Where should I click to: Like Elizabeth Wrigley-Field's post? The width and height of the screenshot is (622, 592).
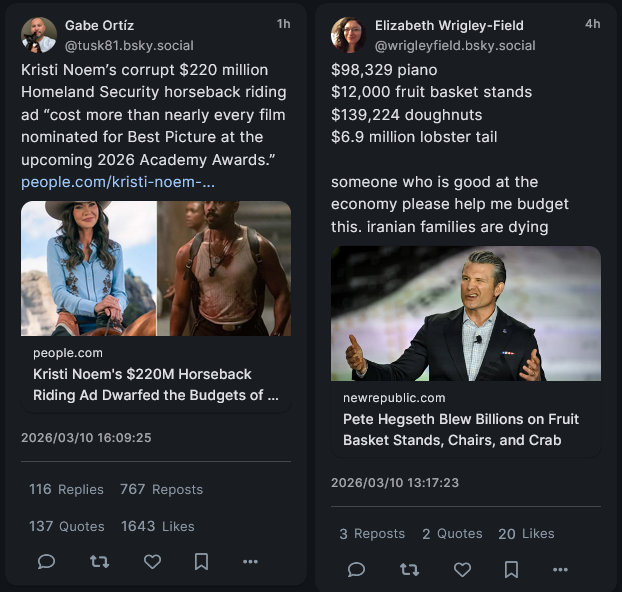coord(462,570)
